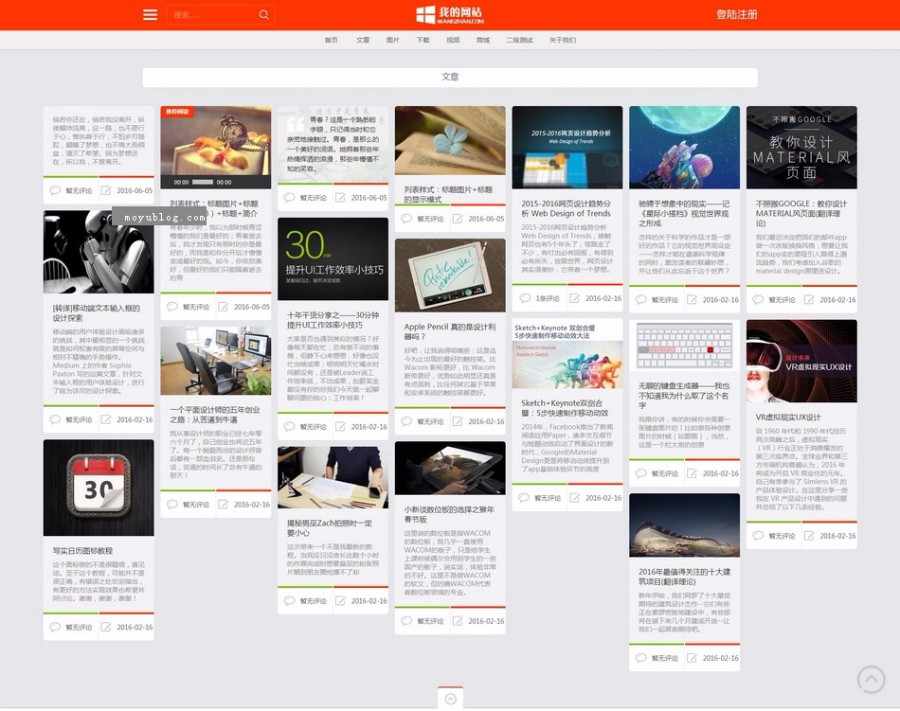Image resolution: width=900 pixels, height=711 pixels.
Task: Click 1条评论 on Web Design of Trends card
Action: (548, 298)
